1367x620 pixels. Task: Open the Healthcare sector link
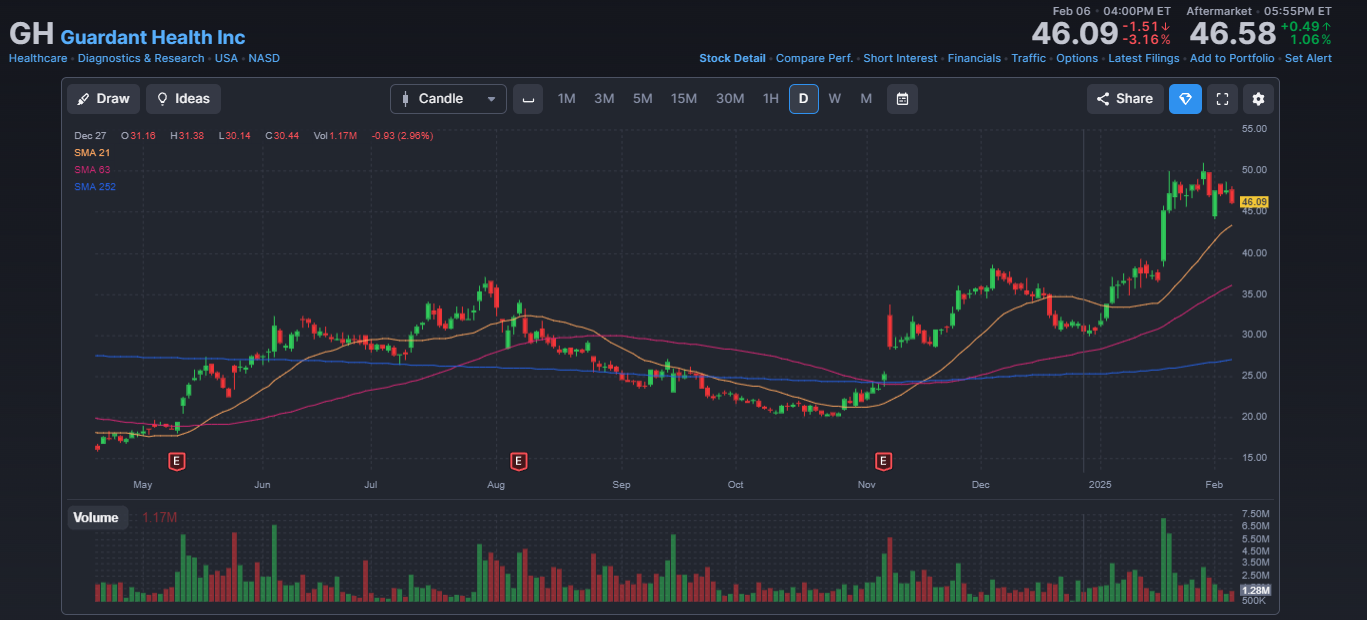tap(38, 58)
